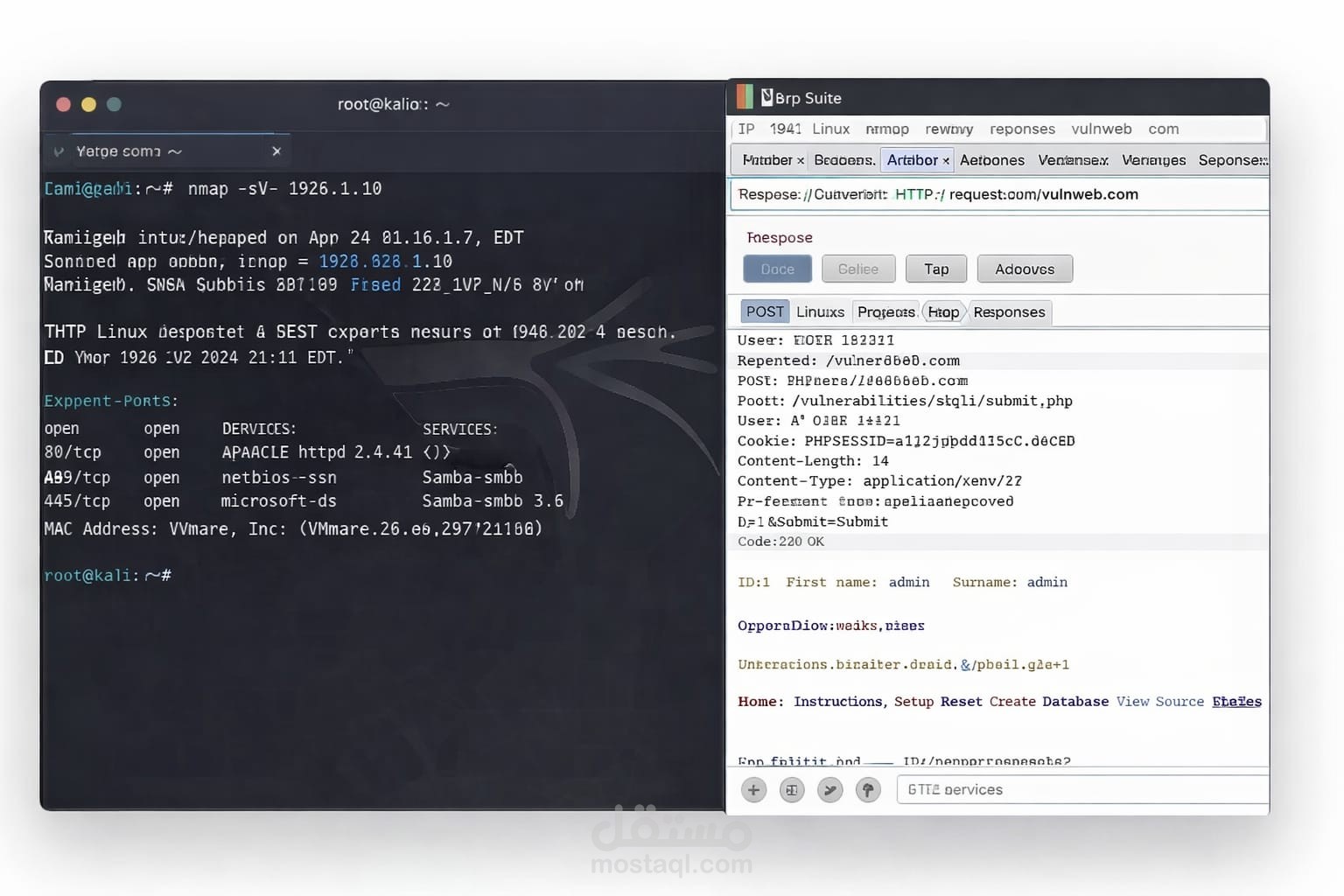Image resolution: width=1344 pixels, height=896 pixels.
Task: Select 'Linux' from the top menu bar
Action: pyautogui.click(x=829, y=129)
